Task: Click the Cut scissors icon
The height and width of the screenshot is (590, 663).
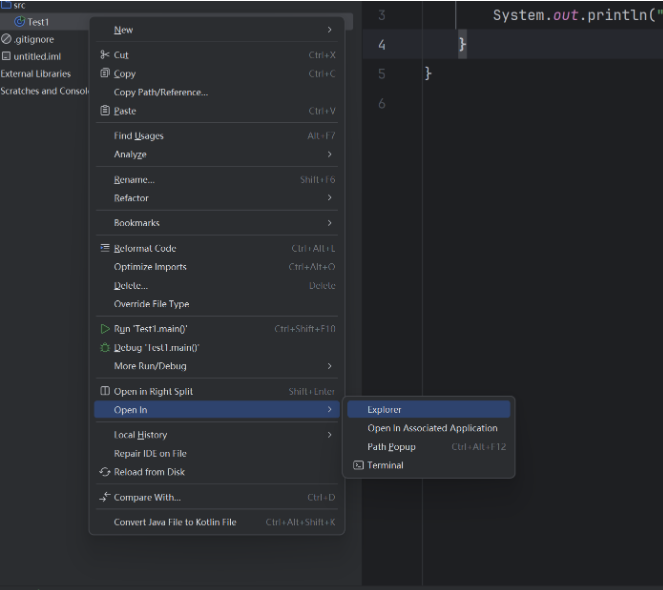Action: pyautogui.click(x=105, y=55)
